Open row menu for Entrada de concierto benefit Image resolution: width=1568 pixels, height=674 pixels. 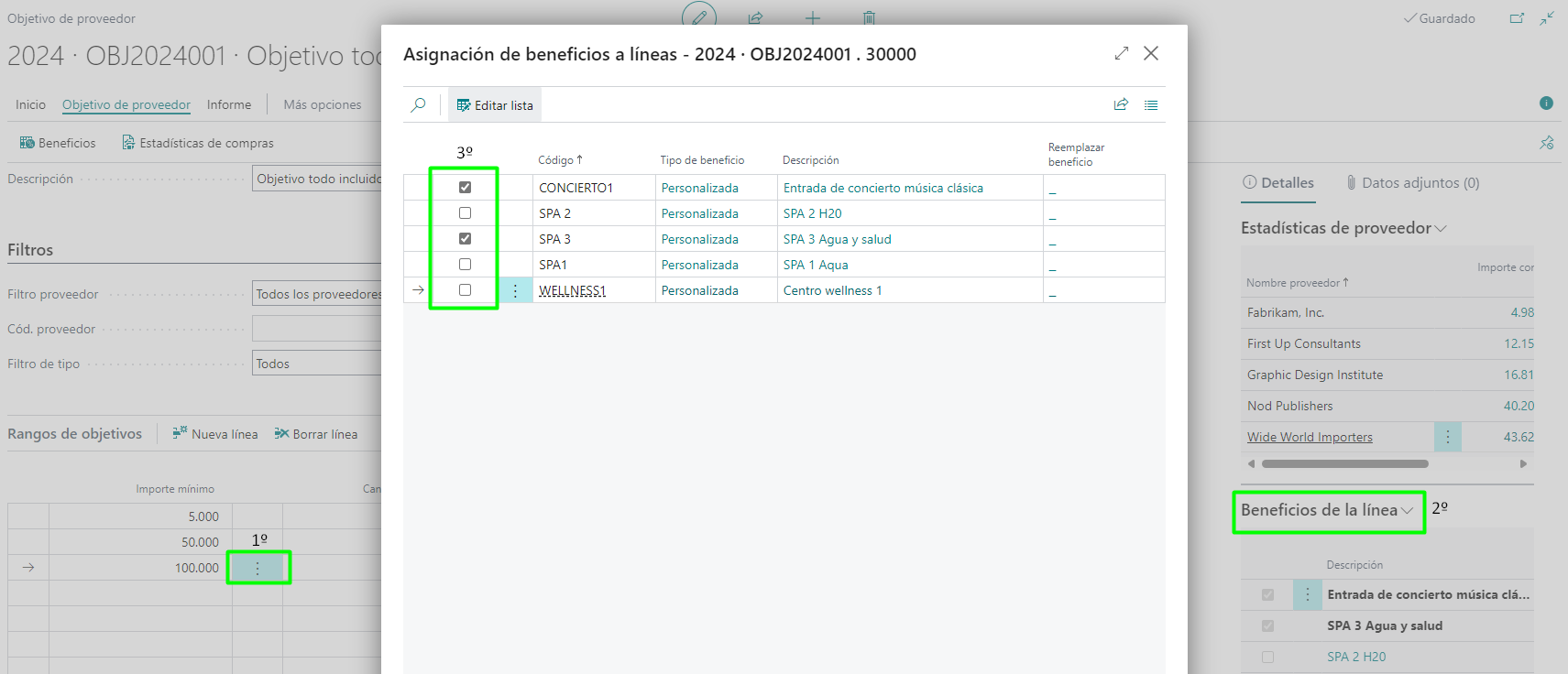pyautogui.click(x=1308, y=594)
